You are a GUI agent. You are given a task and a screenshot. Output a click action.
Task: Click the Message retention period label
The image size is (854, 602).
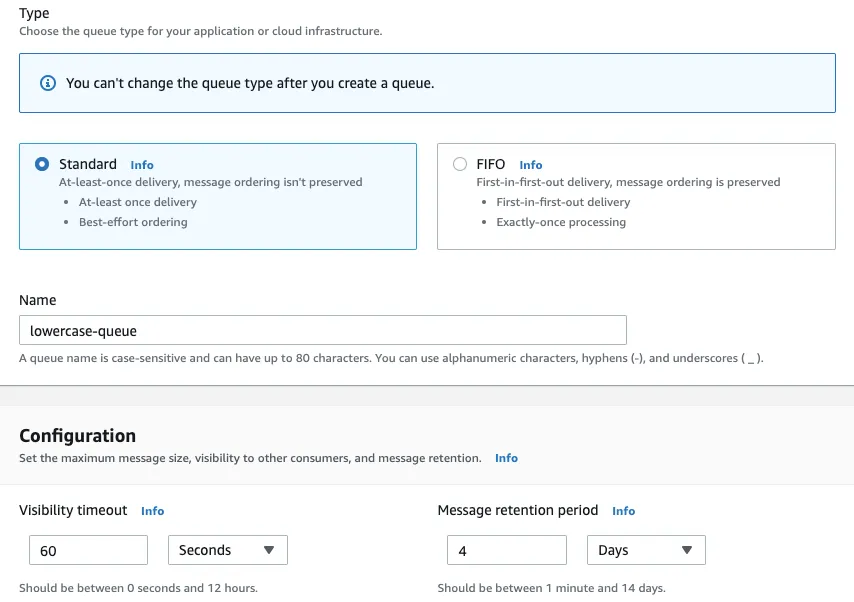tap(517, 510)
